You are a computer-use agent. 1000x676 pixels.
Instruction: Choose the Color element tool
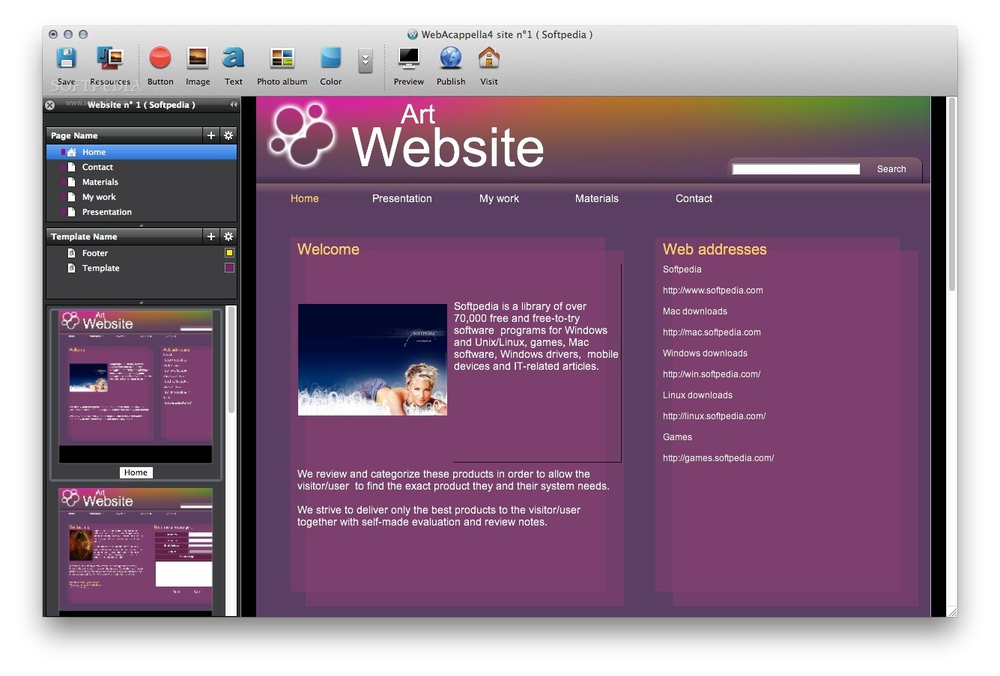pos(330,59)
